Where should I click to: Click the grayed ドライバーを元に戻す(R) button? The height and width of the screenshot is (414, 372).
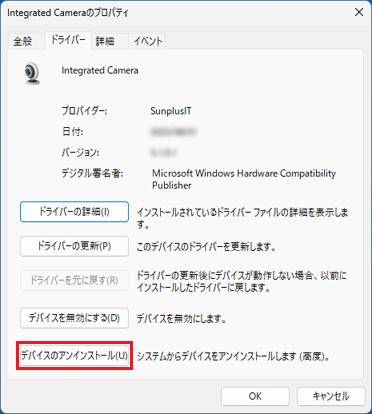(74, 280)
